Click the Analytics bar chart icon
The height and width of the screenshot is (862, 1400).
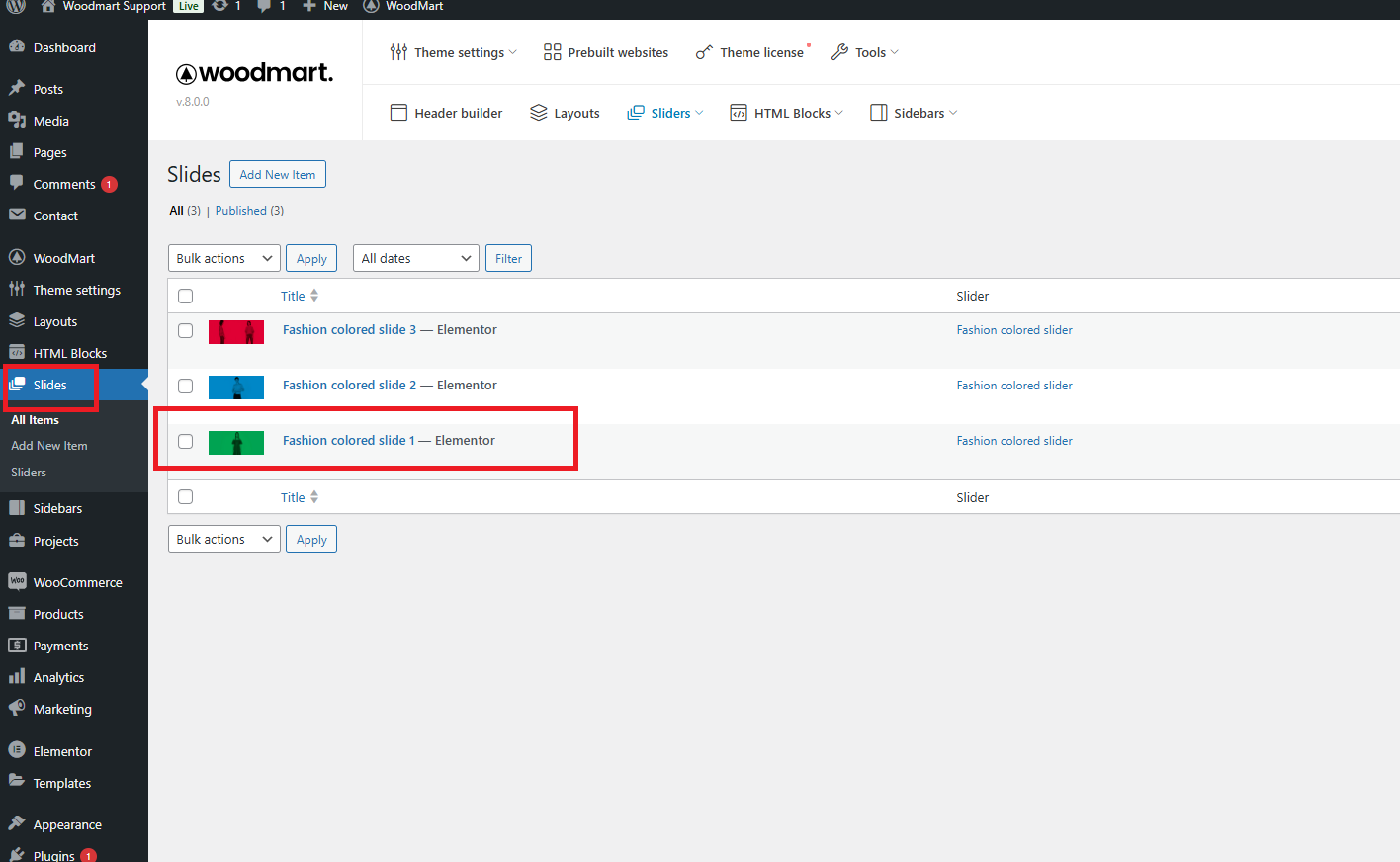[x=17, y=676]
